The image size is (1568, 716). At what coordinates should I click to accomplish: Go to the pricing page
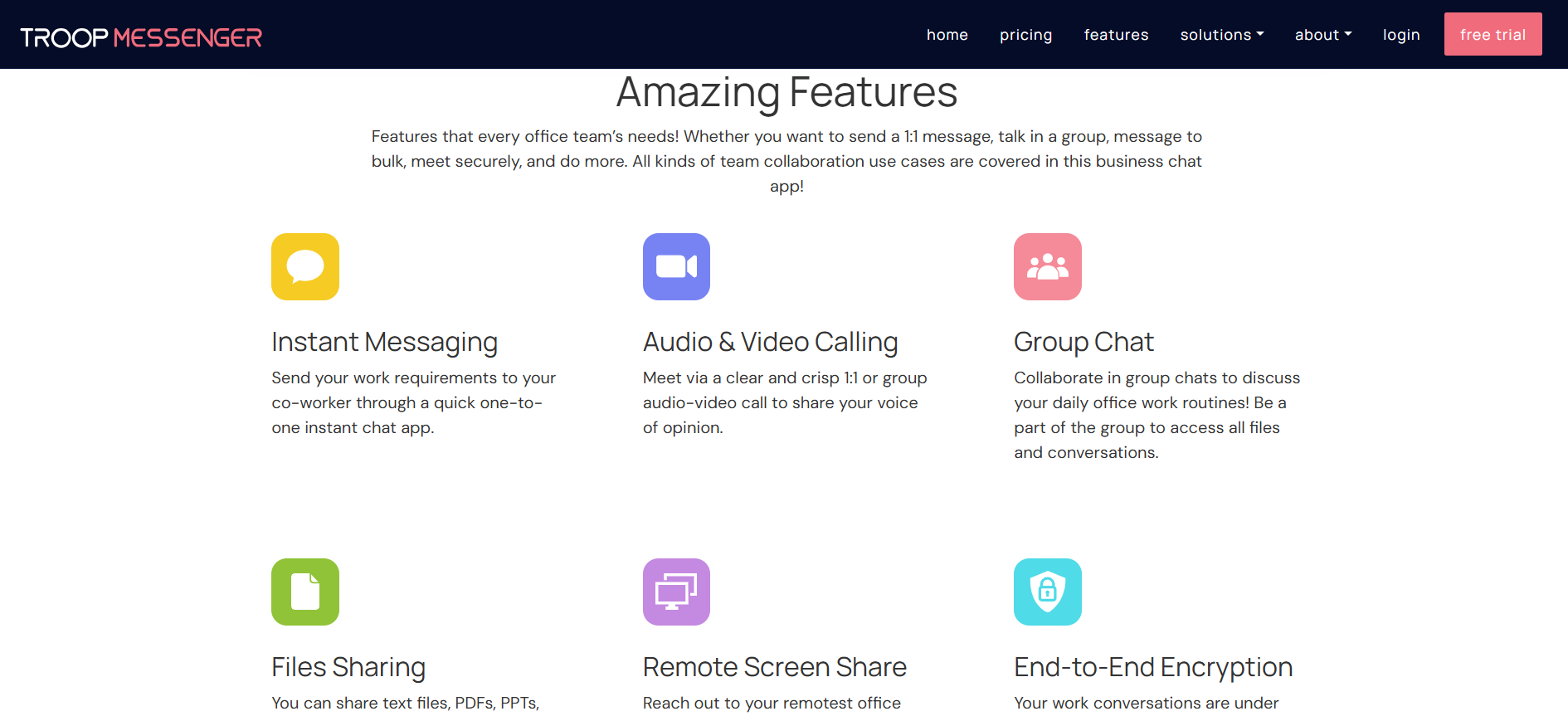(1025, 35)
